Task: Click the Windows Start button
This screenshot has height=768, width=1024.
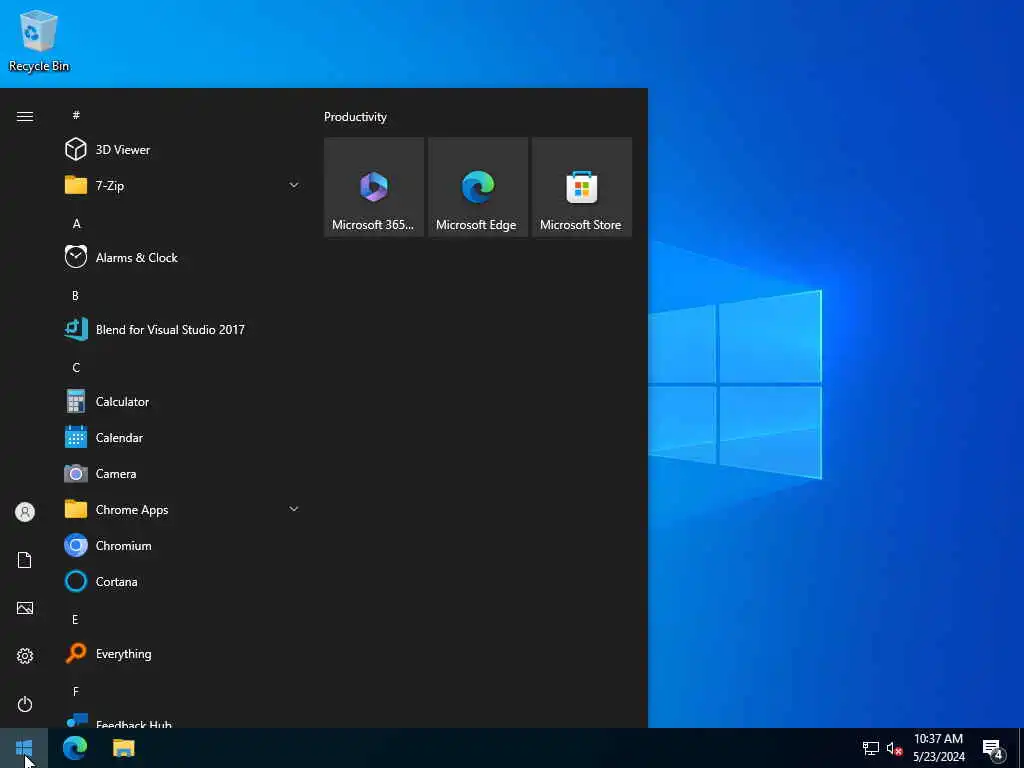Action: (24, 748)
